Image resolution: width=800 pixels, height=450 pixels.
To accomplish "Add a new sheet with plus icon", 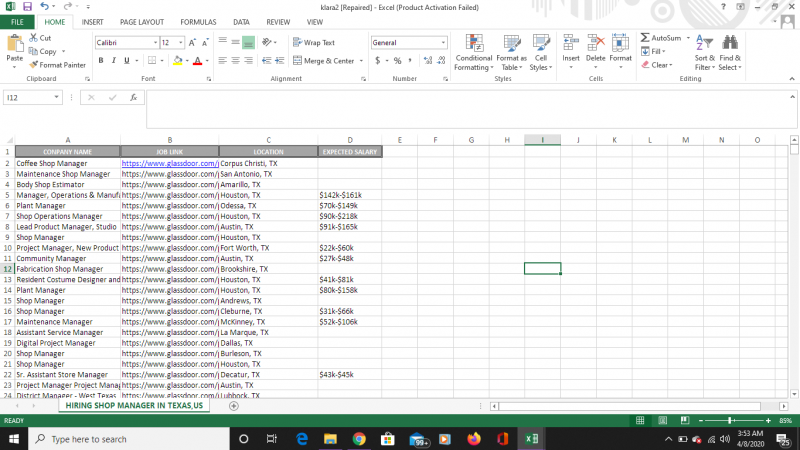I will tap(234, 406).
